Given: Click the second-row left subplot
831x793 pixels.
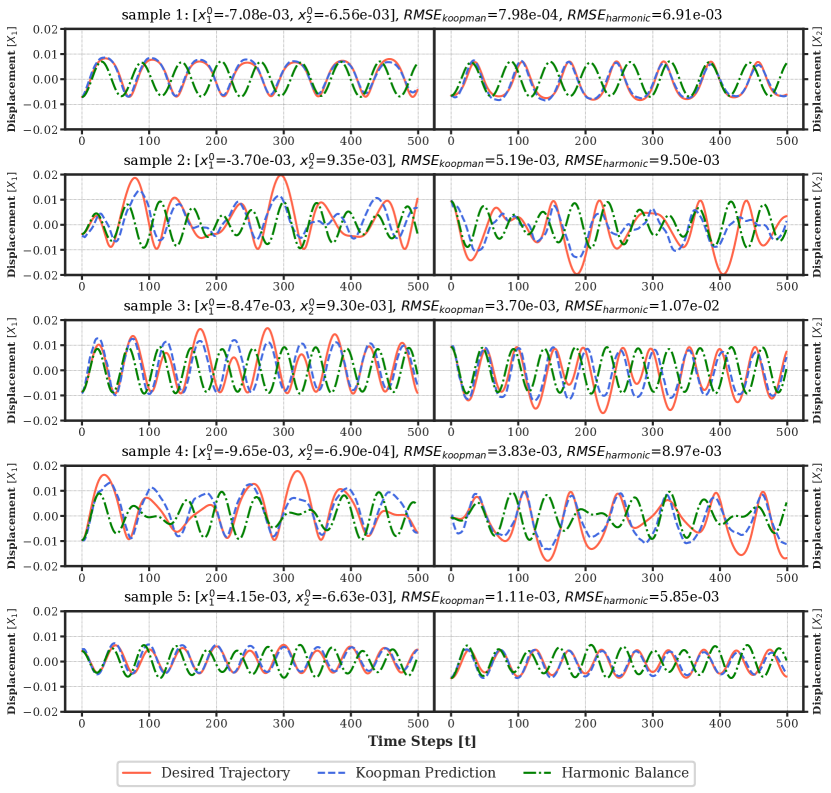Looking at the screenshot, I should point(249,224).
